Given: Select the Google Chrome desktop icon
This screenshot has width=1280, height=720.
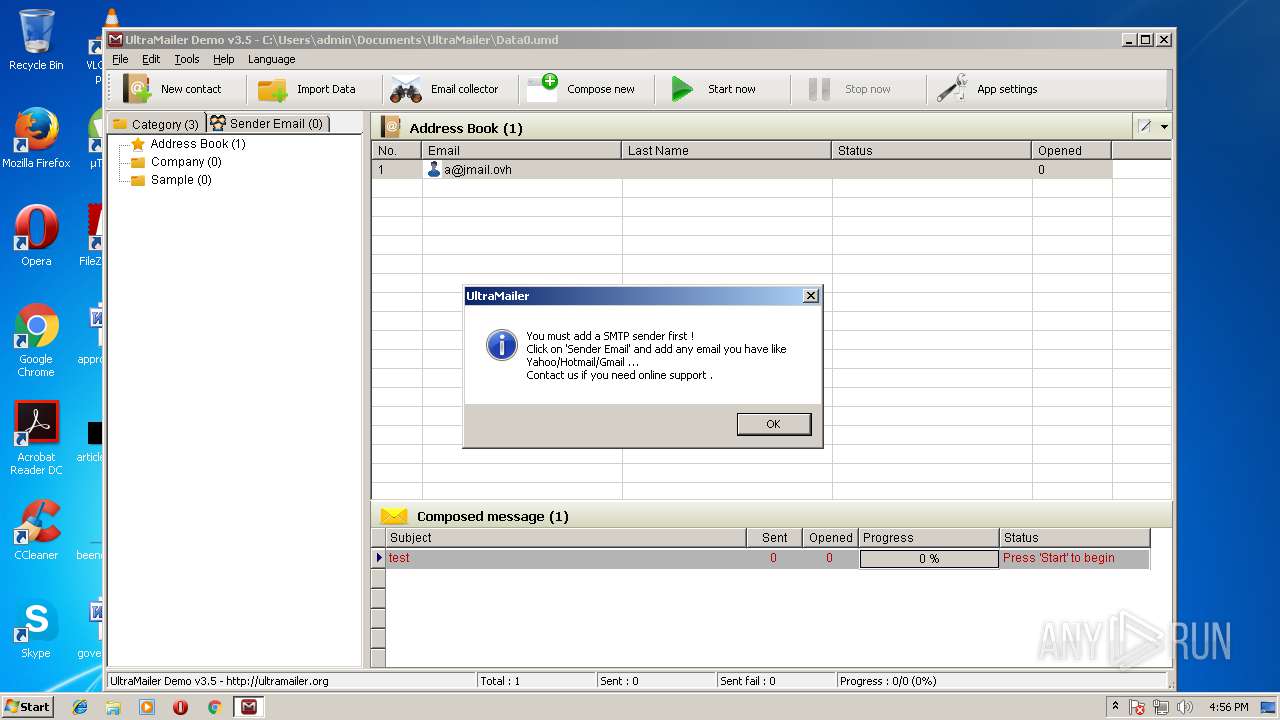Looking at the screenshot, I should [x=36, y=340].
